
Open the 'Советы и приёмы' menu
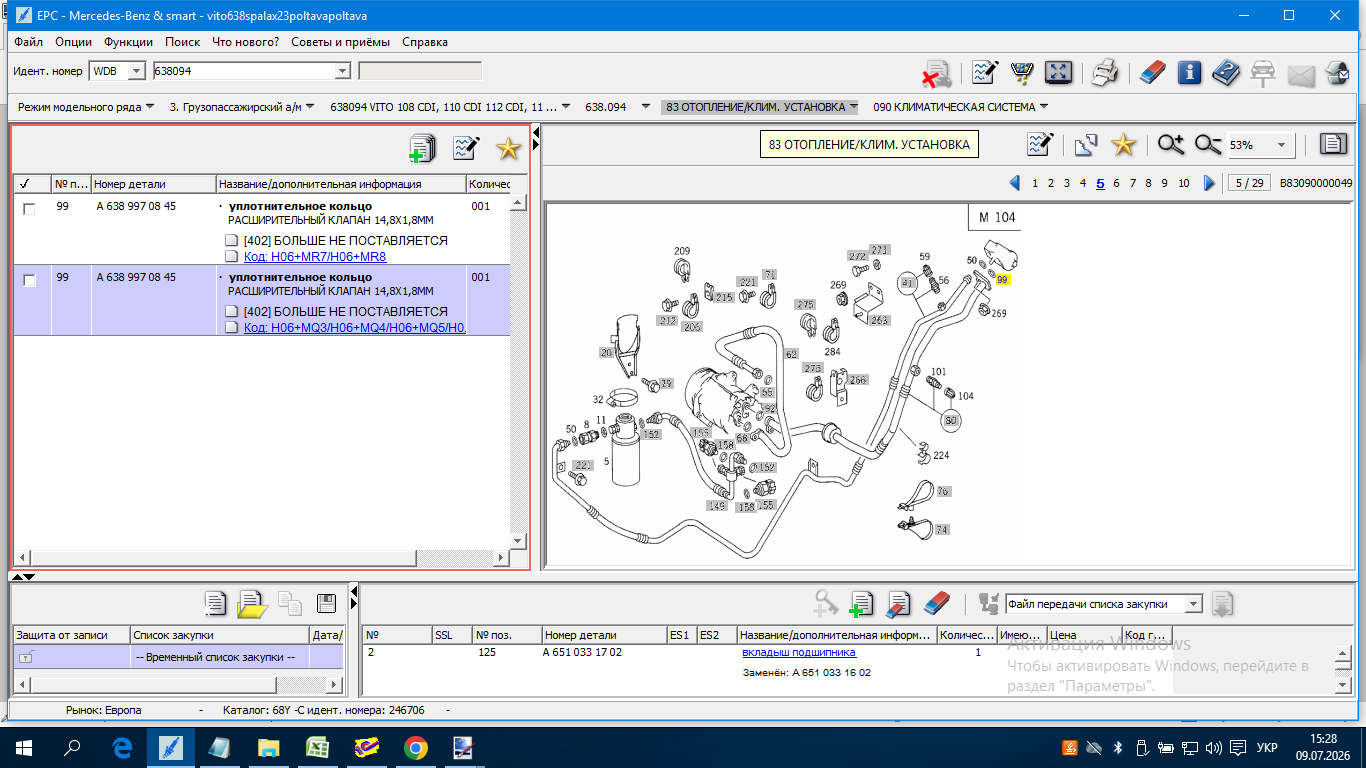pyautogui.click(x=340, y=42)
